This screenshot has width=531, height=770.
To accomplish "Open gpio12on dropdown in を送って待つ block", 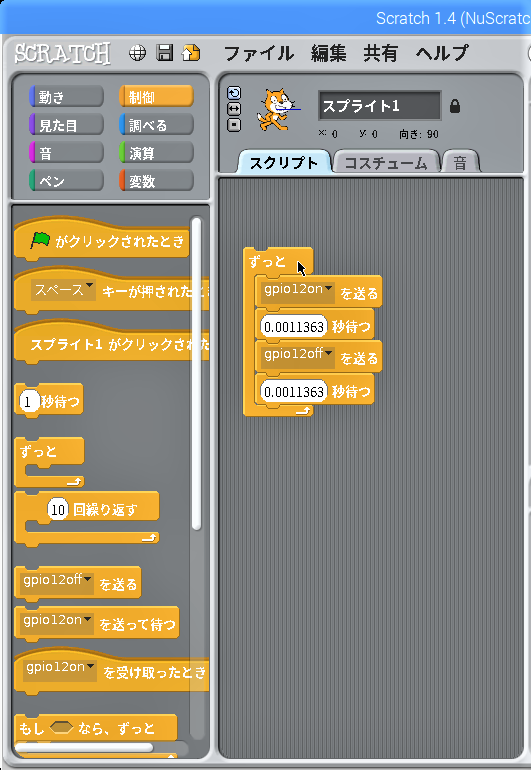I will click(x=57, y=623).
